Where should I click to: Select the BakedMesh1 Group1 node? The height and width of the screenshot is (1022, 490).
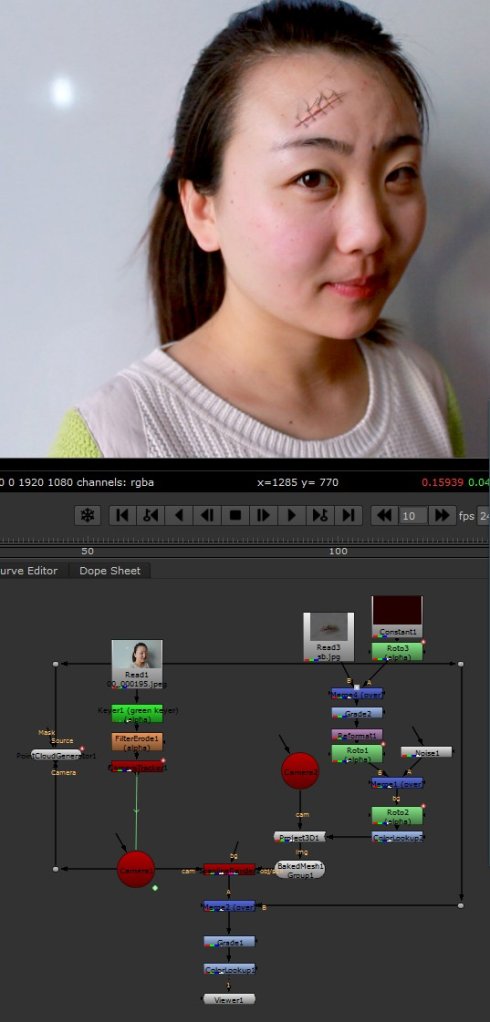point(299,869)
